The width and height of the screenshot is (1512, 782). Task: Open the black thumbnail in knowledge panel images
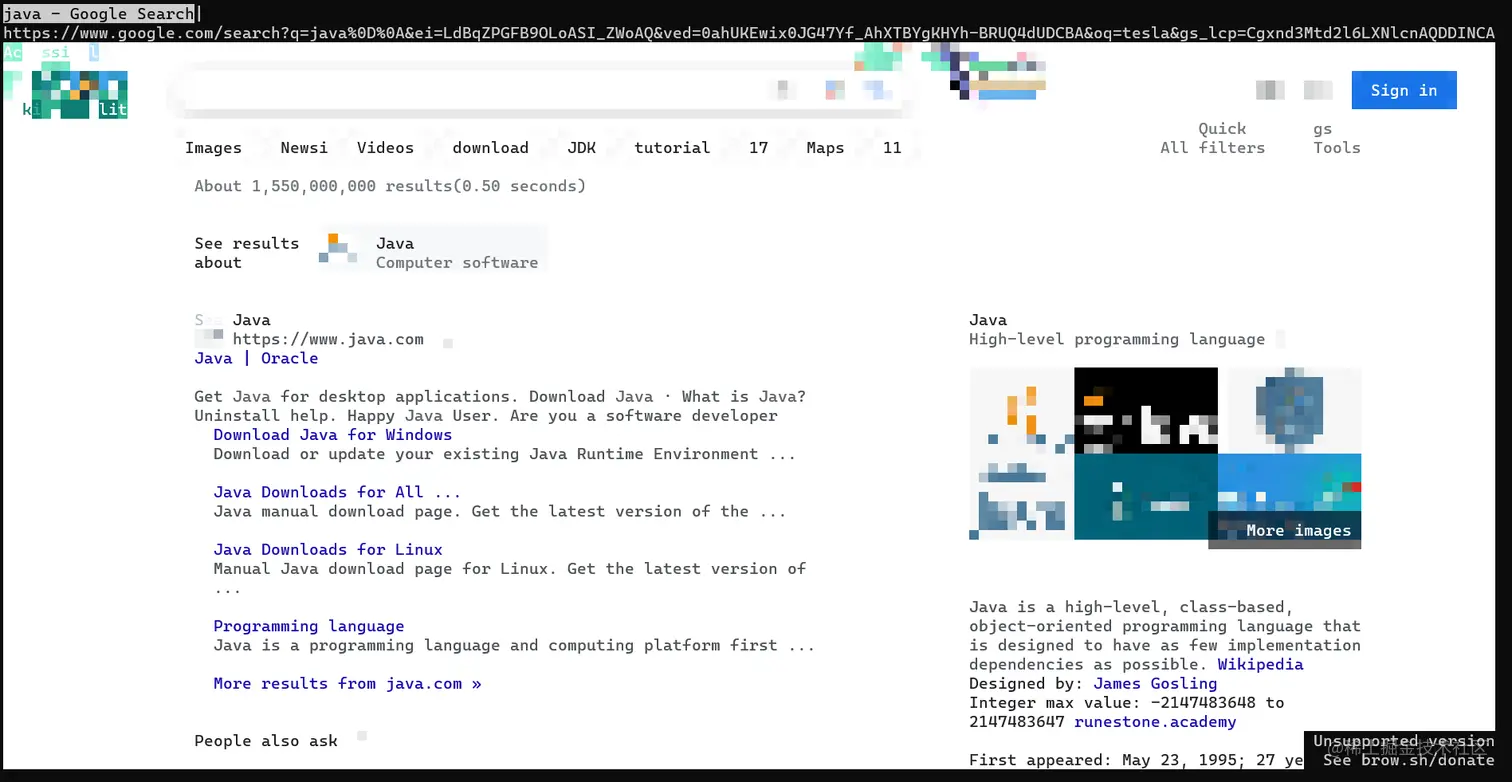pos(1146,411)
